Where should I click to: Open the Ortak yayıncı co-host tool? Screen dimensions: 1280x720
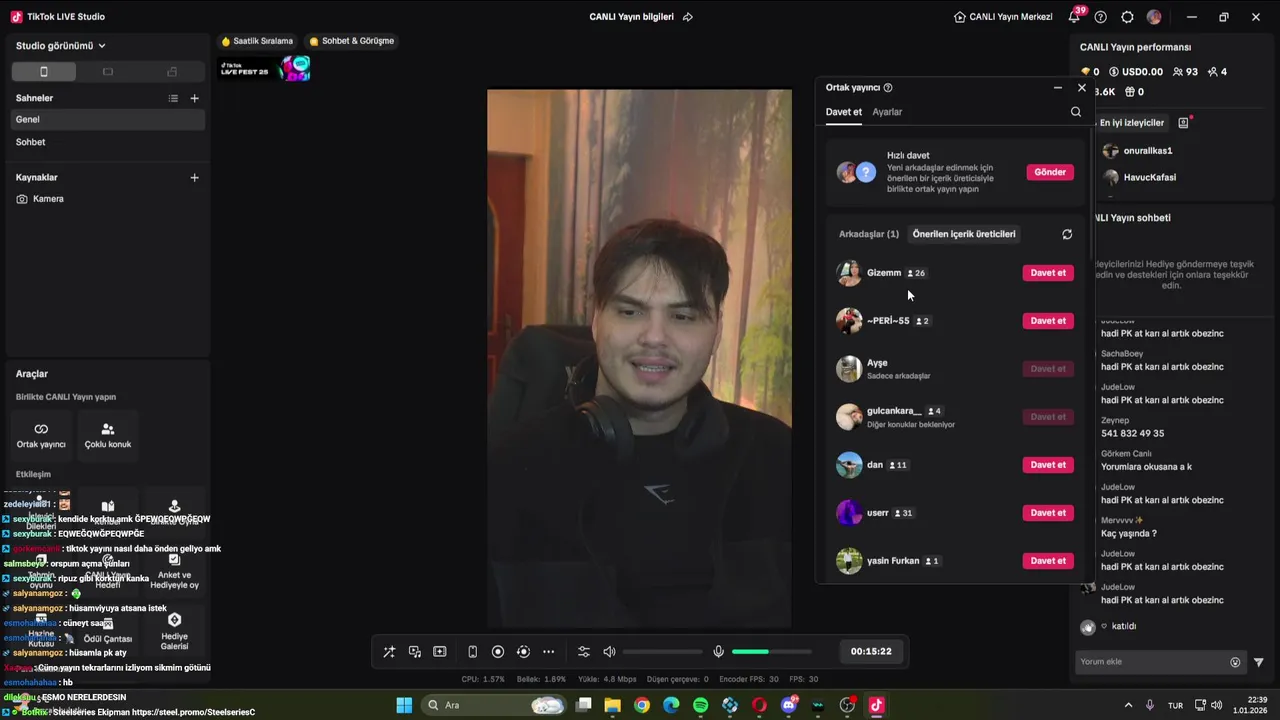(41, 435)
